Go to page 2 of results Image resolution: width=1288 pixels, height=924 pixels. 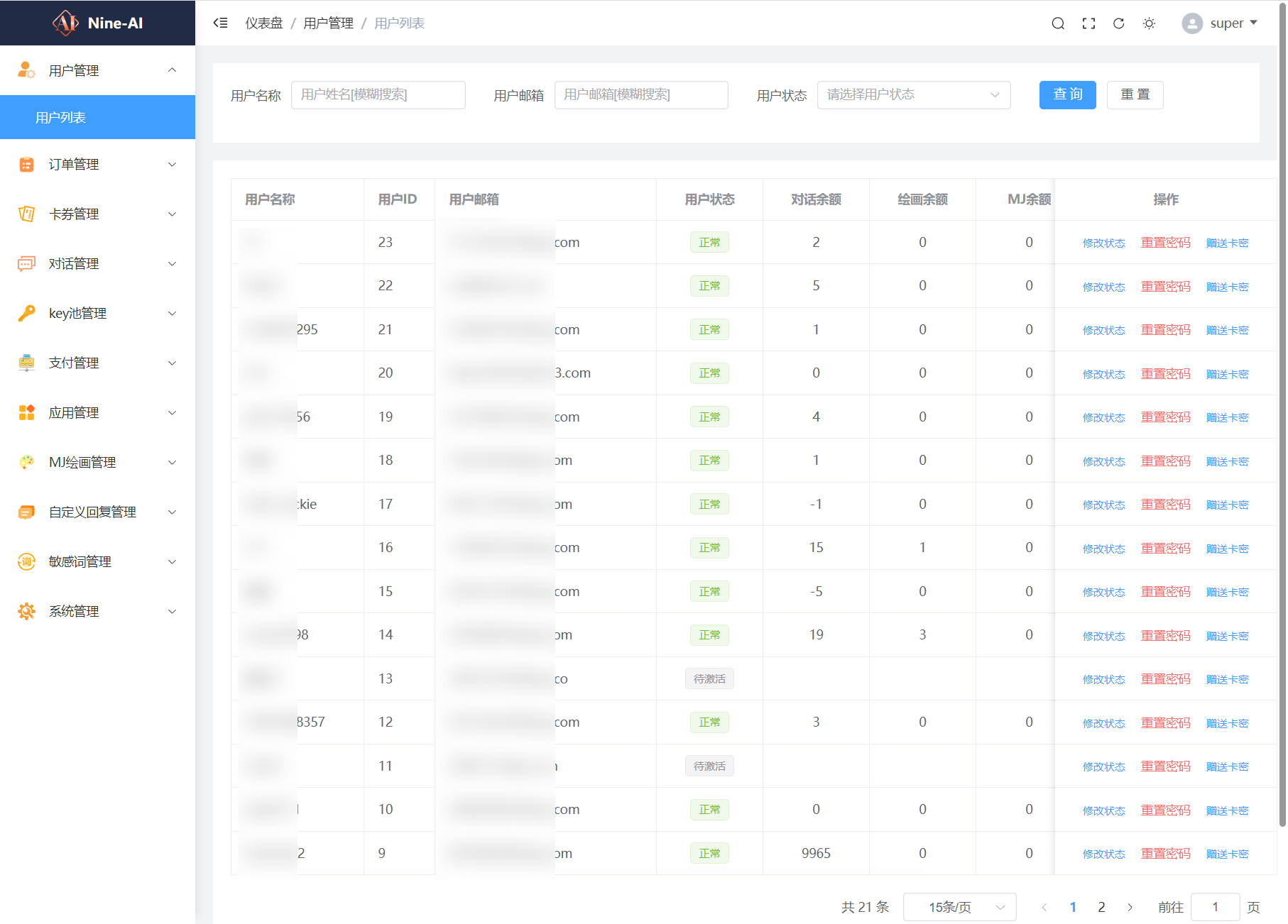tap(1101, 907)
